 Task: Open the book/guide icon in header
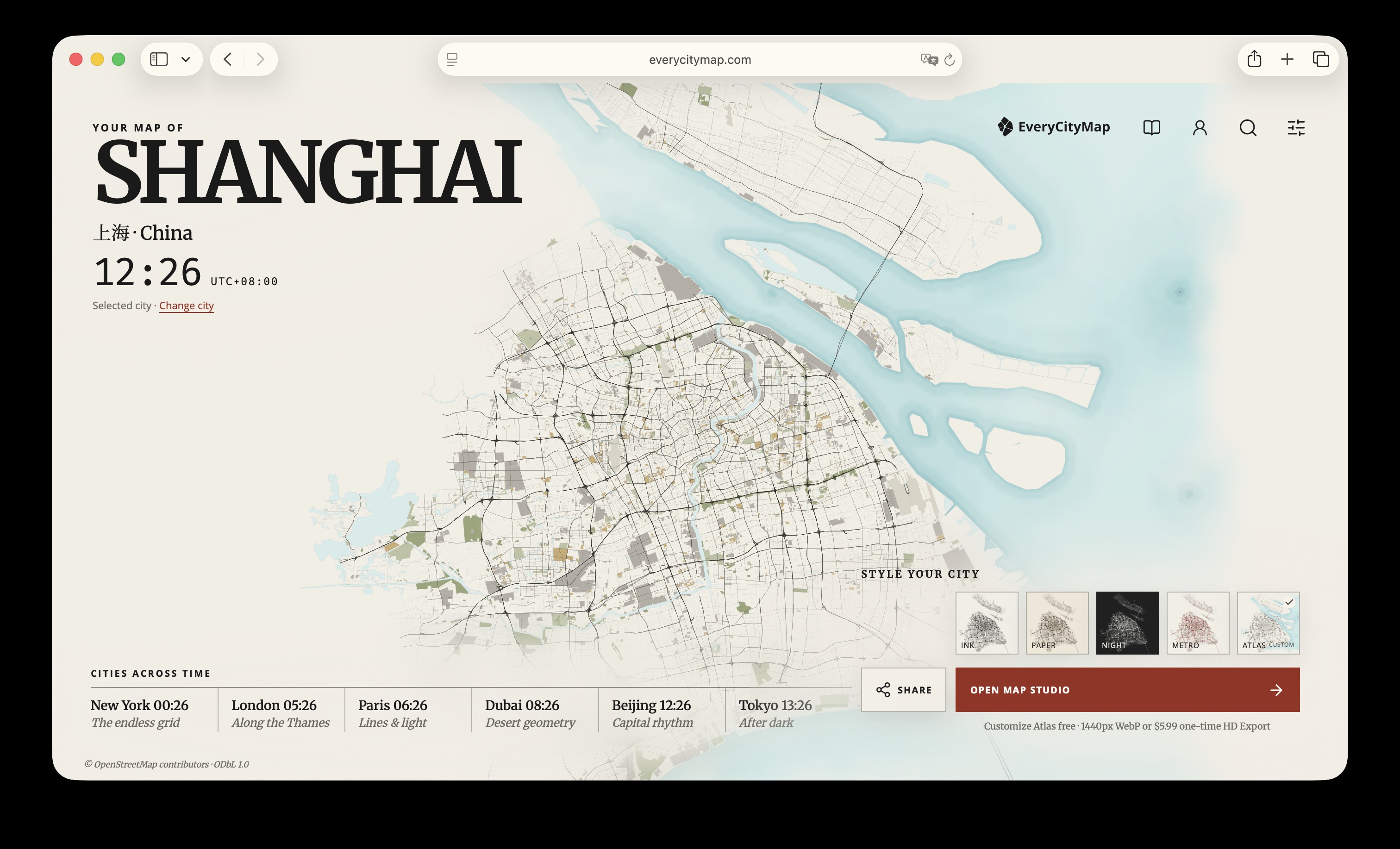(1151, 127)
